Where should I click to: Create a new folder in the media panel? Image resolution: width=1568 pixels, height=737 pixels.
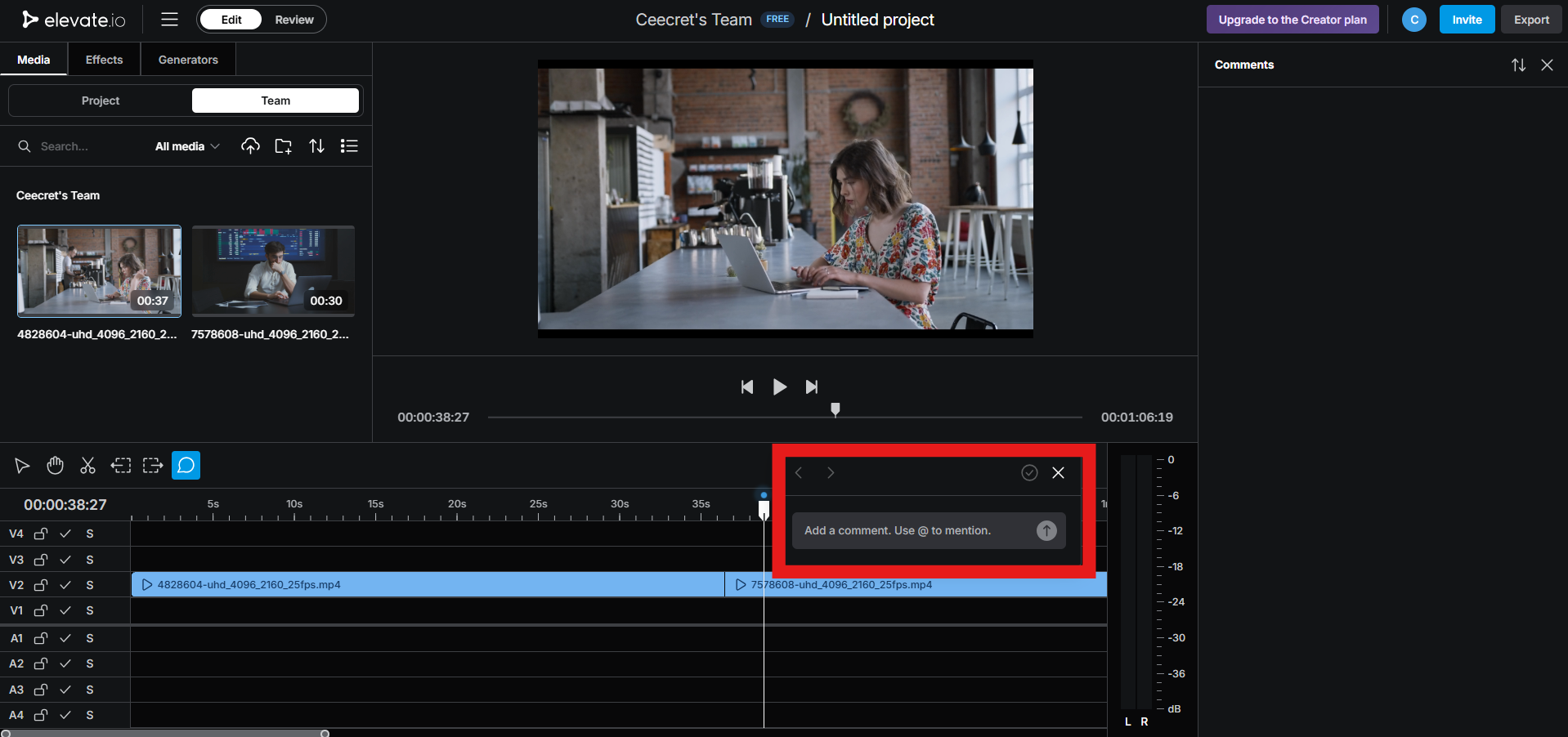283,145
